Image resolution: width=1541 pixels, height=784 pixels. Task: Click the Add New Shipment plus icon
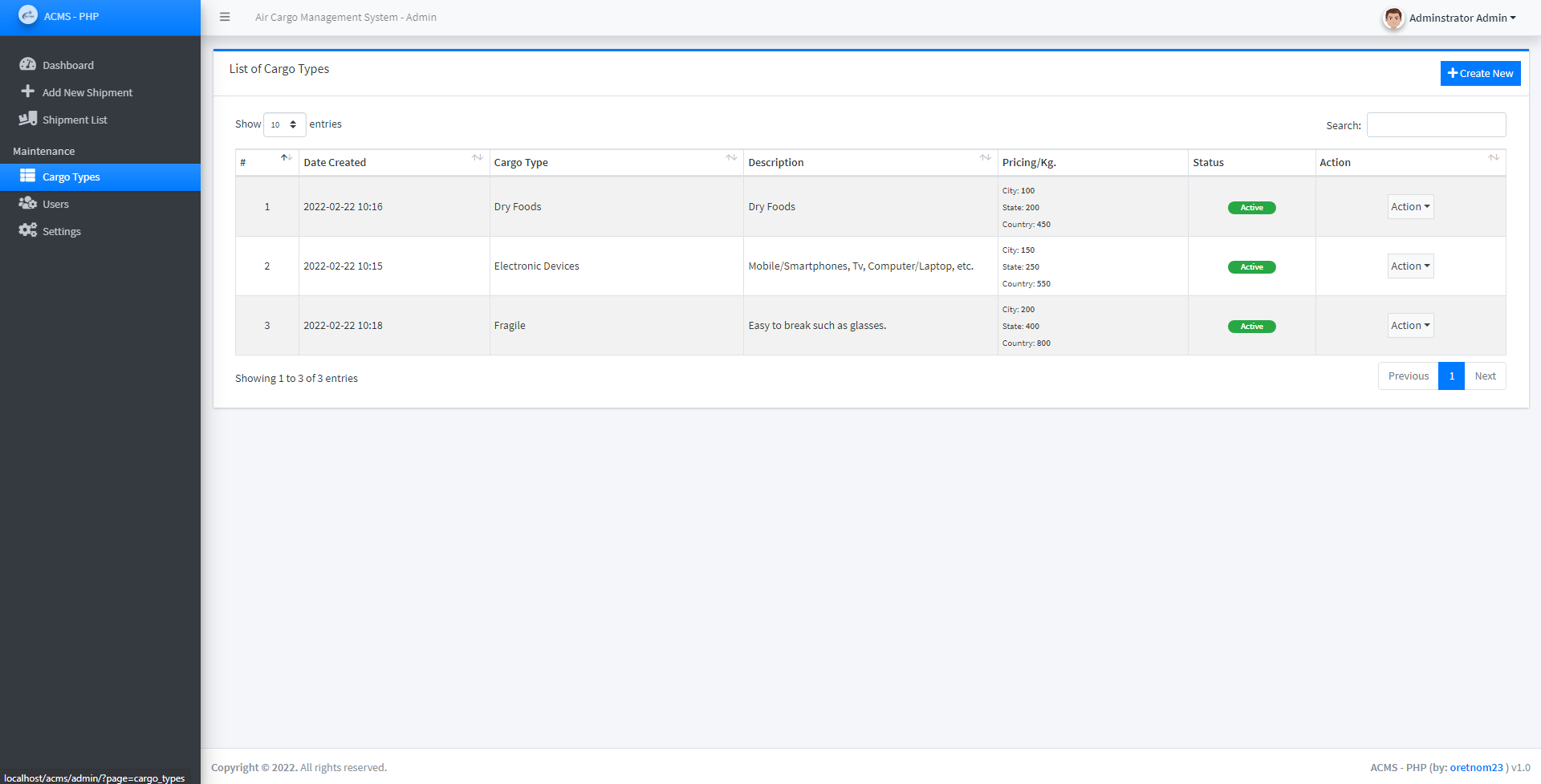[28, 91]
